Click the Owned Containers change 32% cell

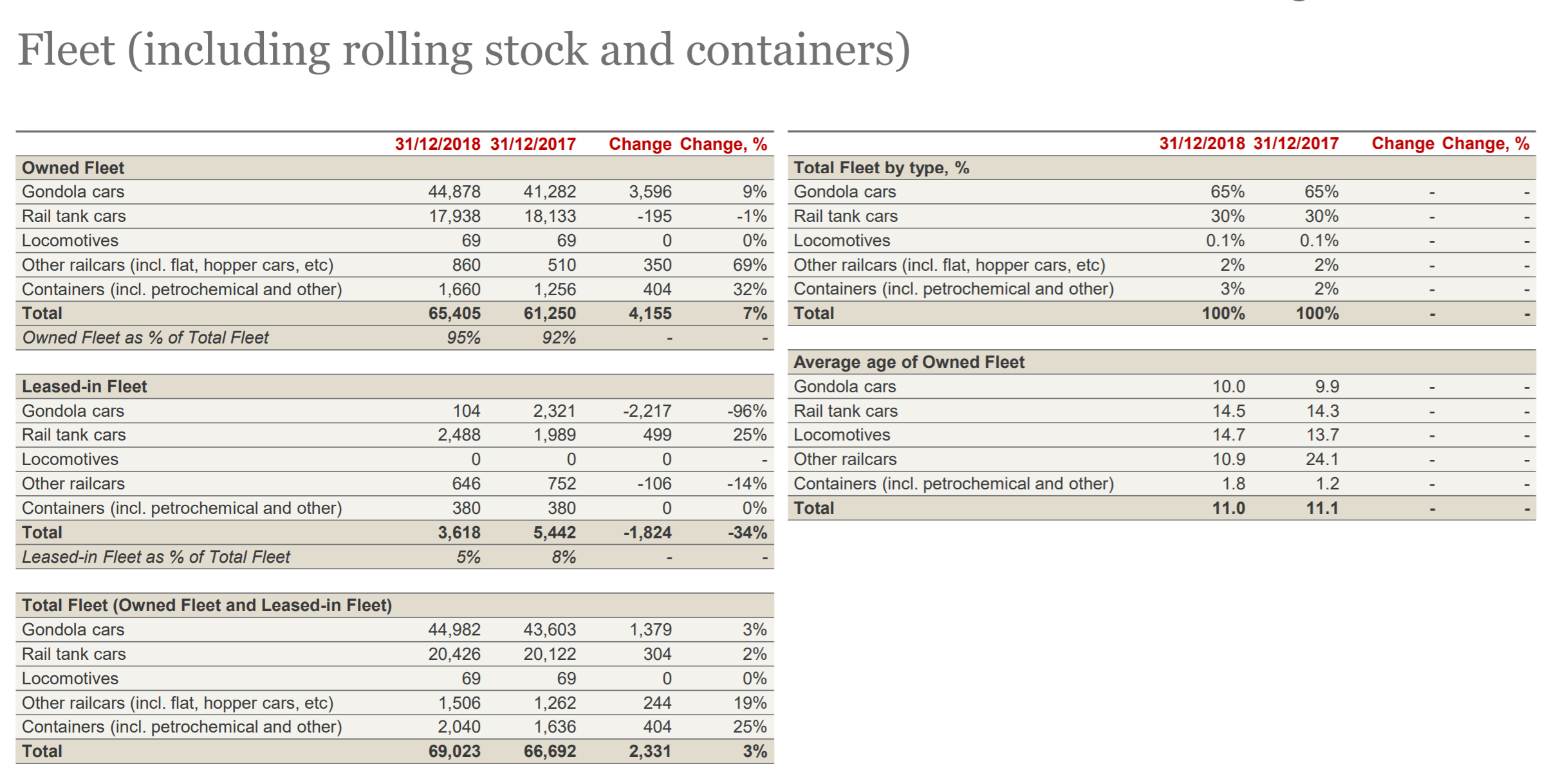(x=750, y=289)
